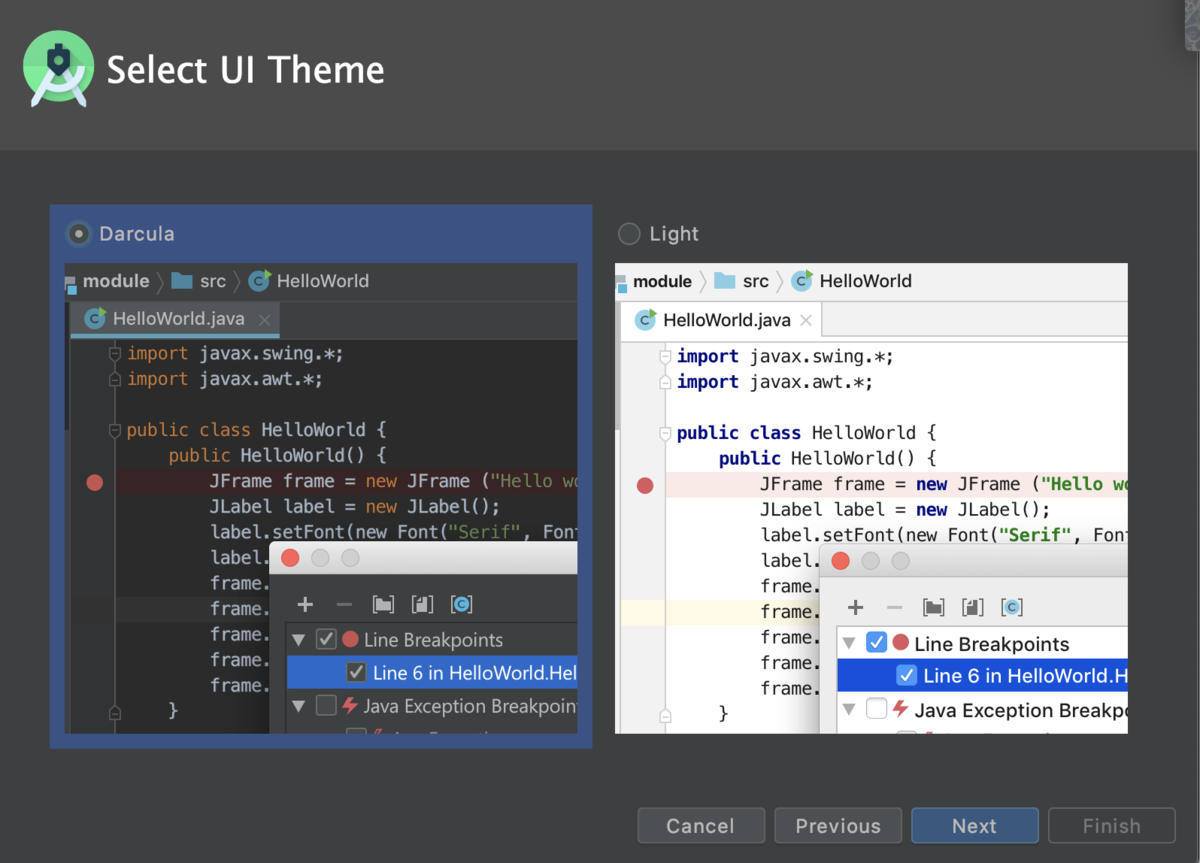The width and height of the screenshot is (1200, 863).
Task: Click src folder icon in Darcula preview
Action: pyautogui.click(x=182, y=281)
